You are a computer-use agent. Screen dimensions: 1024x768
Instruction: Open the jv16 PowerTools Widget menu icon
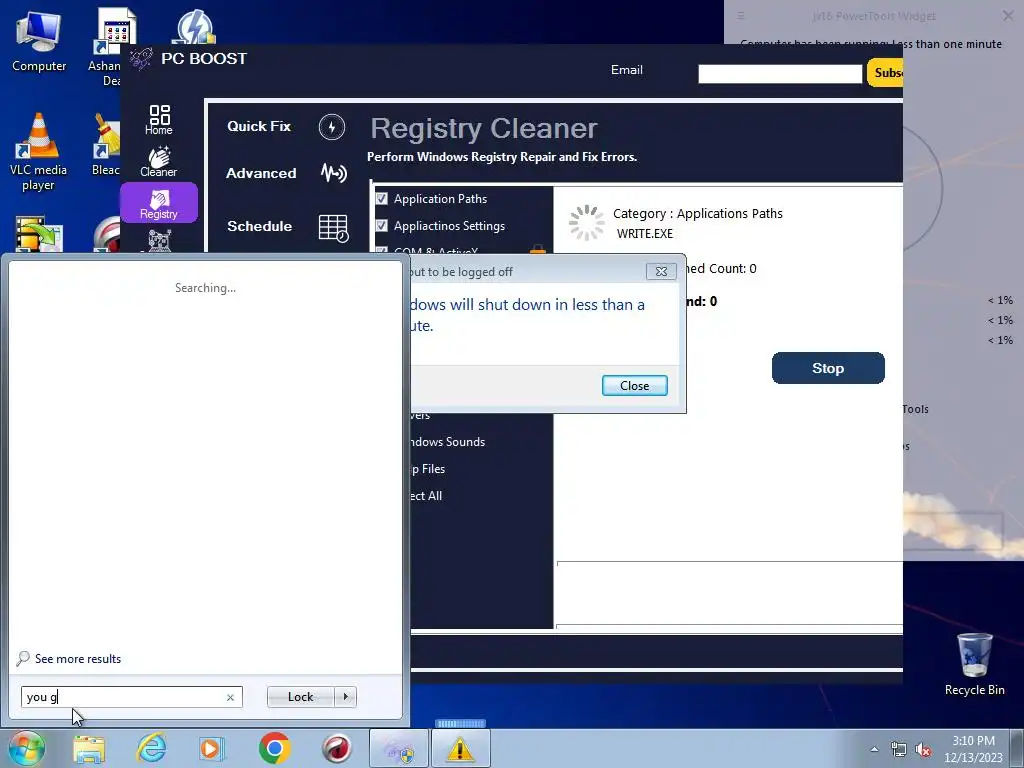coord(741,16)
